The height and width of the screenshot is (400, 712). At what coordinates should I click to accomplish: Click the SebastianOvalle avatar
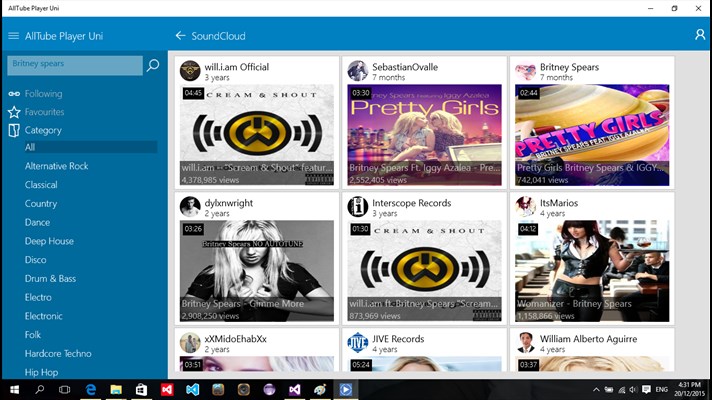(x=358, y=71)
